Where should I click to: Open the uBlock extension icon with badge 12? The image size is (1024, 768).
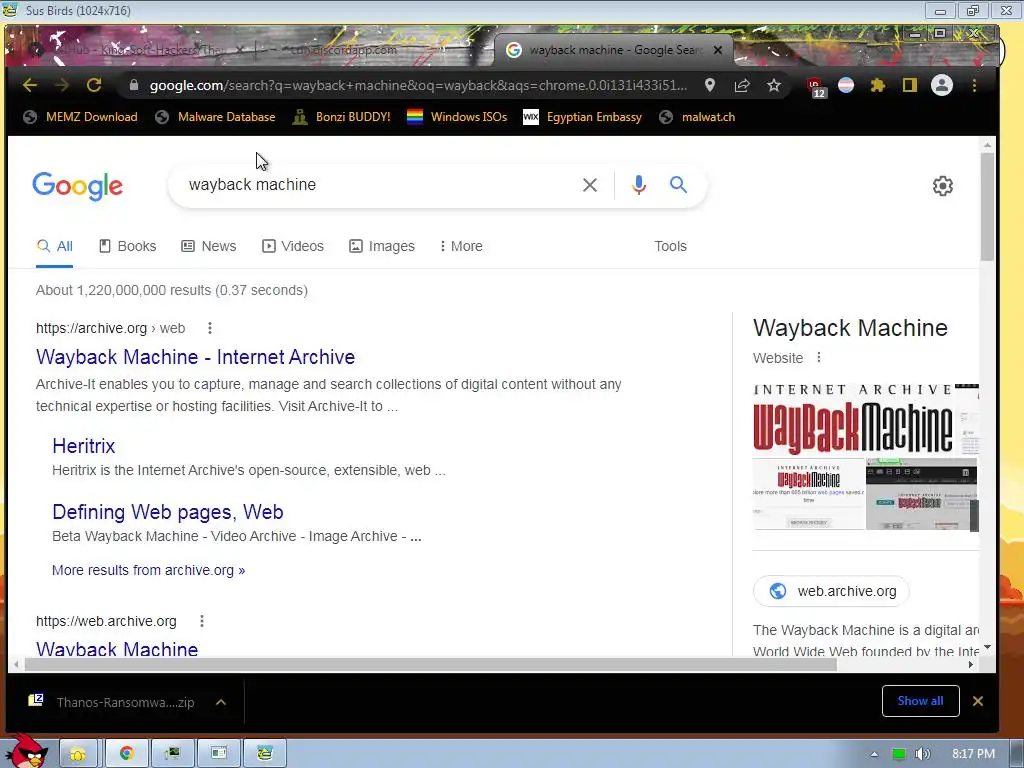pos(816,87)
